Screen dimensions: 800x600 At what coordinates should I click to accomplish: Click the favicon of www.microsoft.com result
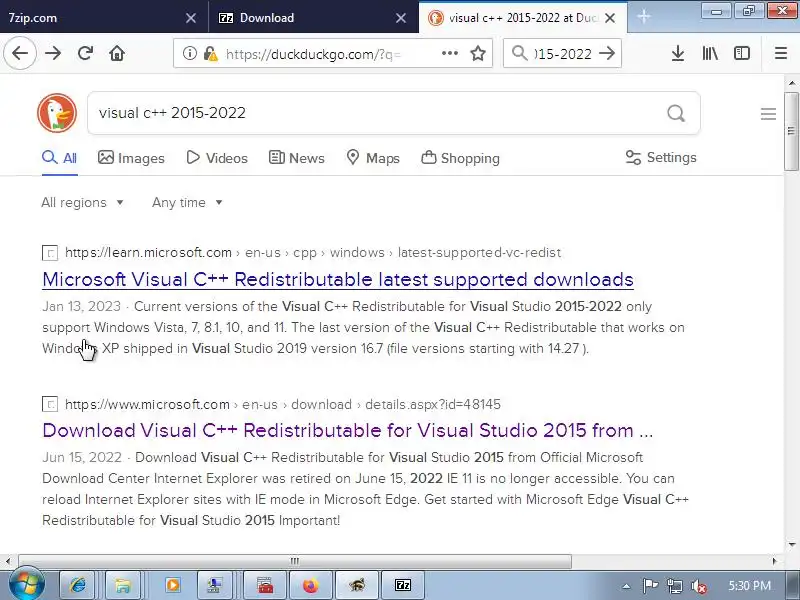(x=49, y=404)
